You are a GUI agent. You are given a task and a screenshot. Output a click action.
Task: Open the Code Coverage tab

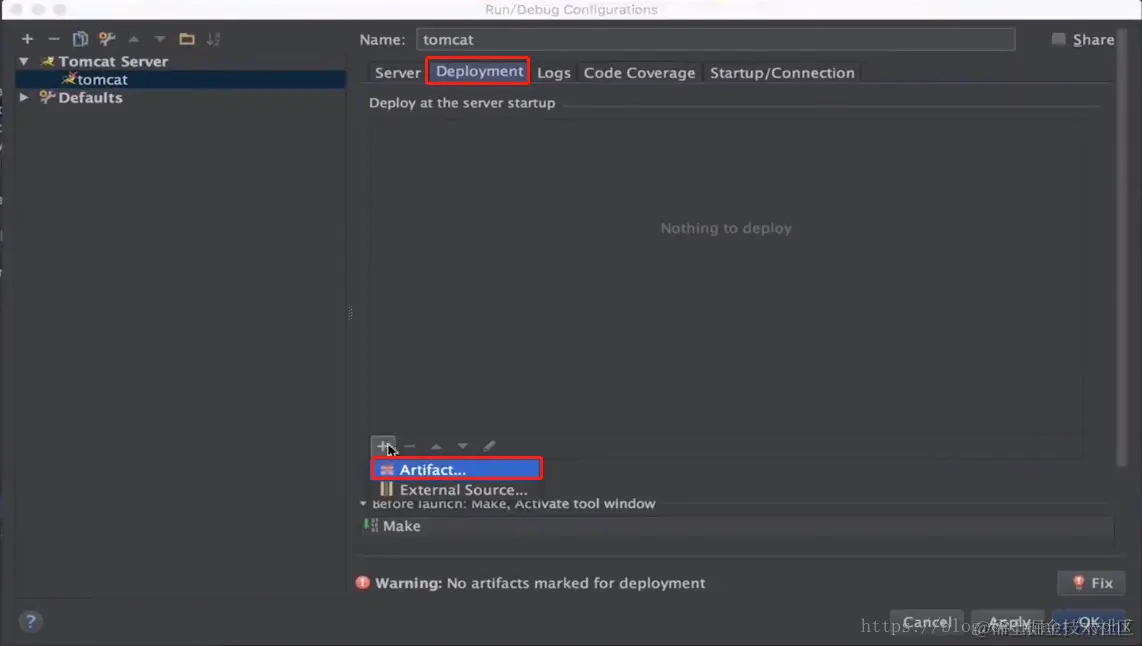coord(639,73)
